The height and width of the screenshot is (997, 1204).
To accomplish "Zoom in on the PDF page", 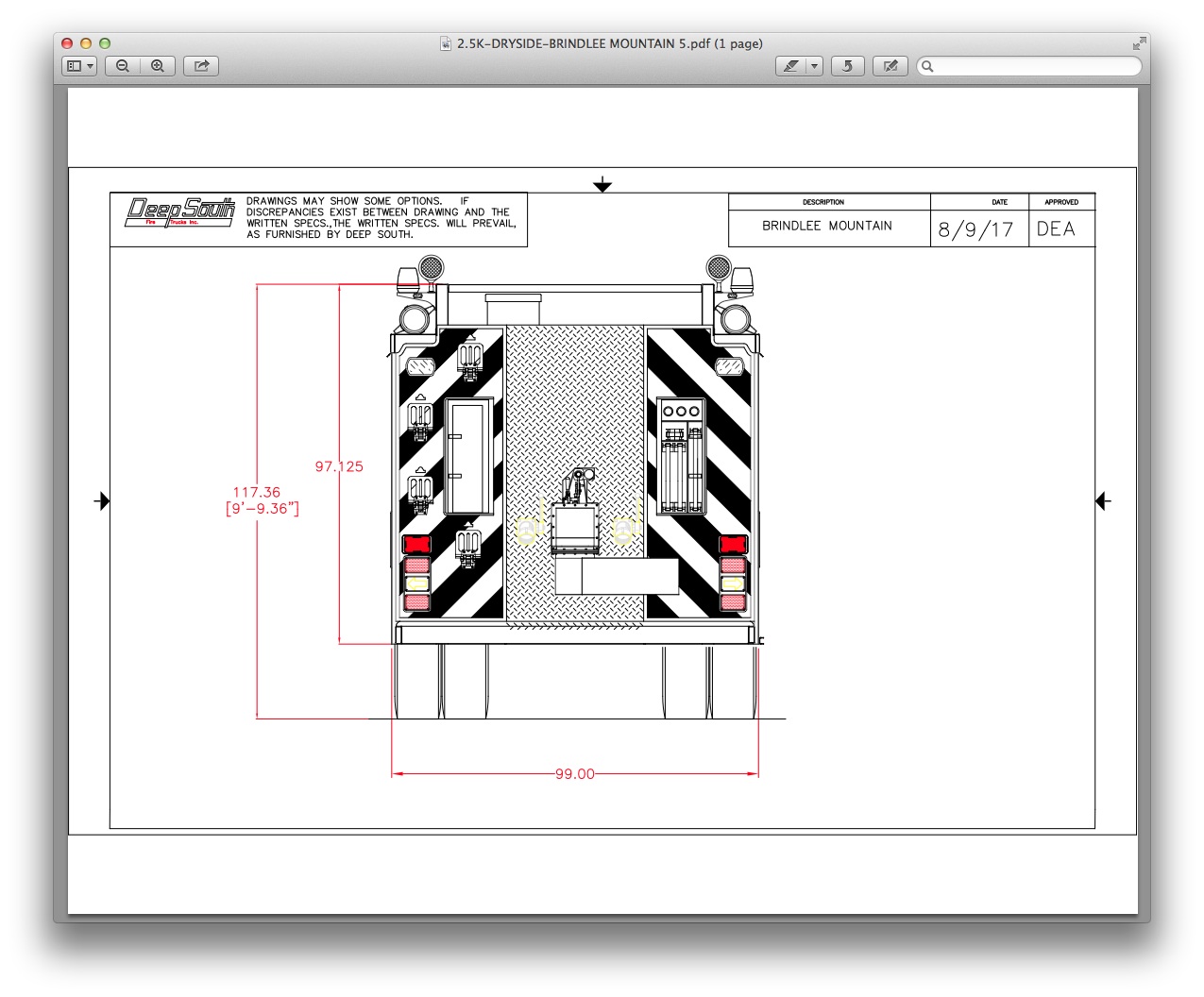I will (x=158, y=66).
